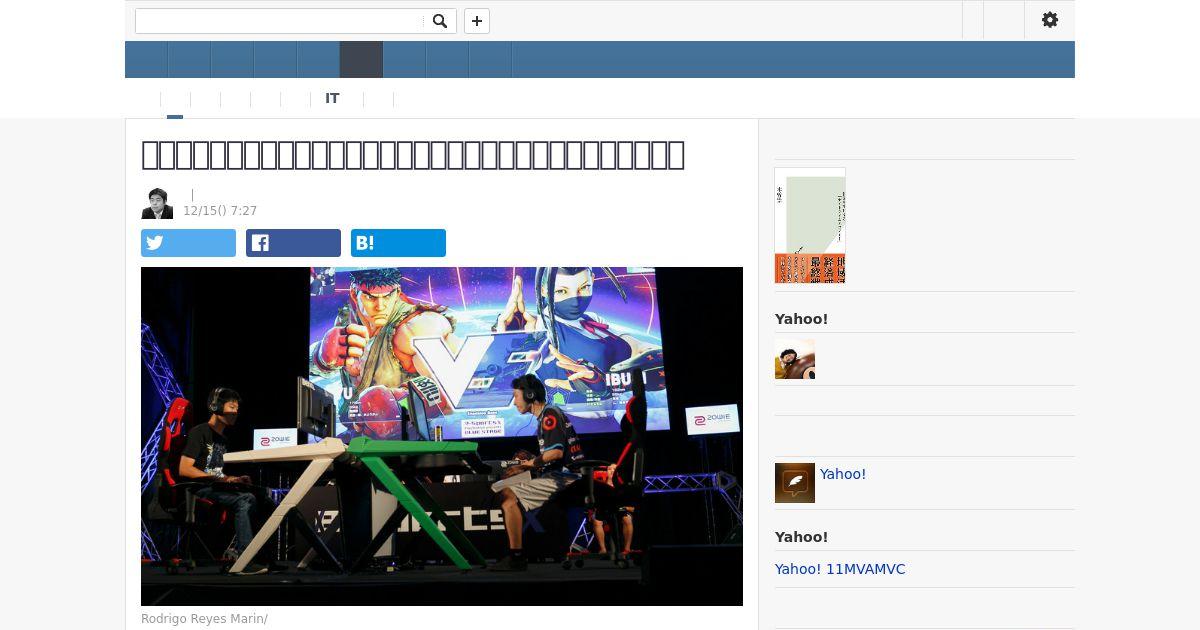The image size is (1200, 630).
Task: Open the book cover thumbnail in sidebar
Action: tap(810, 226)
